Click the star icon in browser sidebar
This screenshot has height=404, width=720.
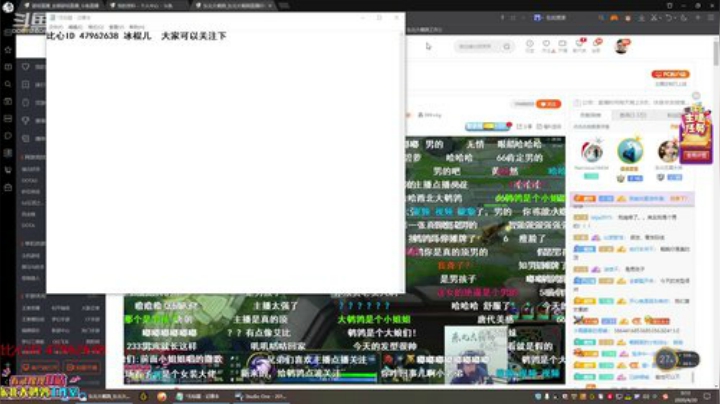tap(8, 50)
